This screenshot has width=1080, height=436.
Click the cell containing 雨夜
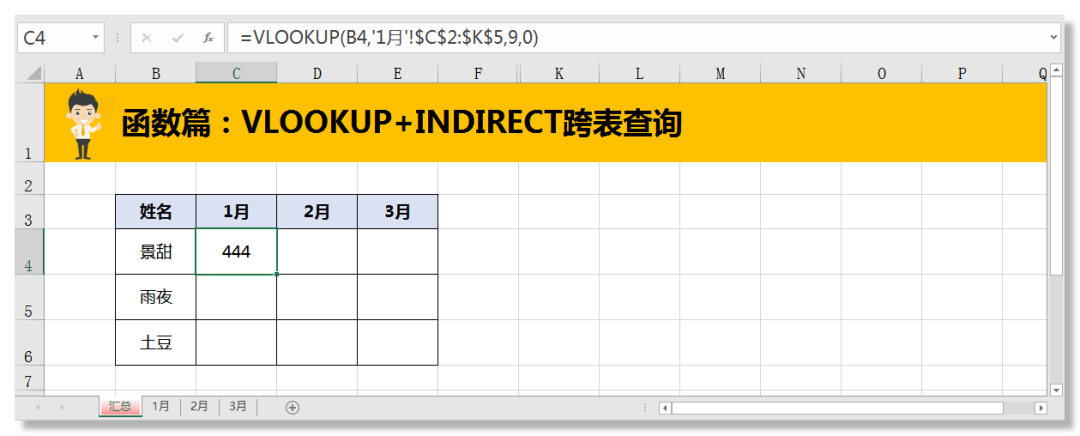[x=156, y=297]
